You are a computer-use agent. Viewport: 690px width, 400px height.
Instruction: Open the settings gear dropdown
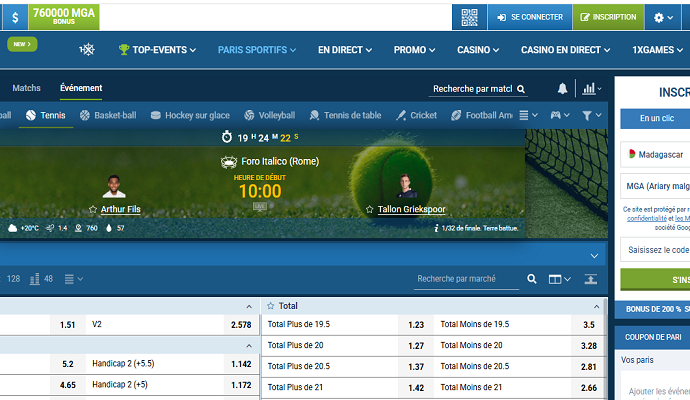[663, 17]
